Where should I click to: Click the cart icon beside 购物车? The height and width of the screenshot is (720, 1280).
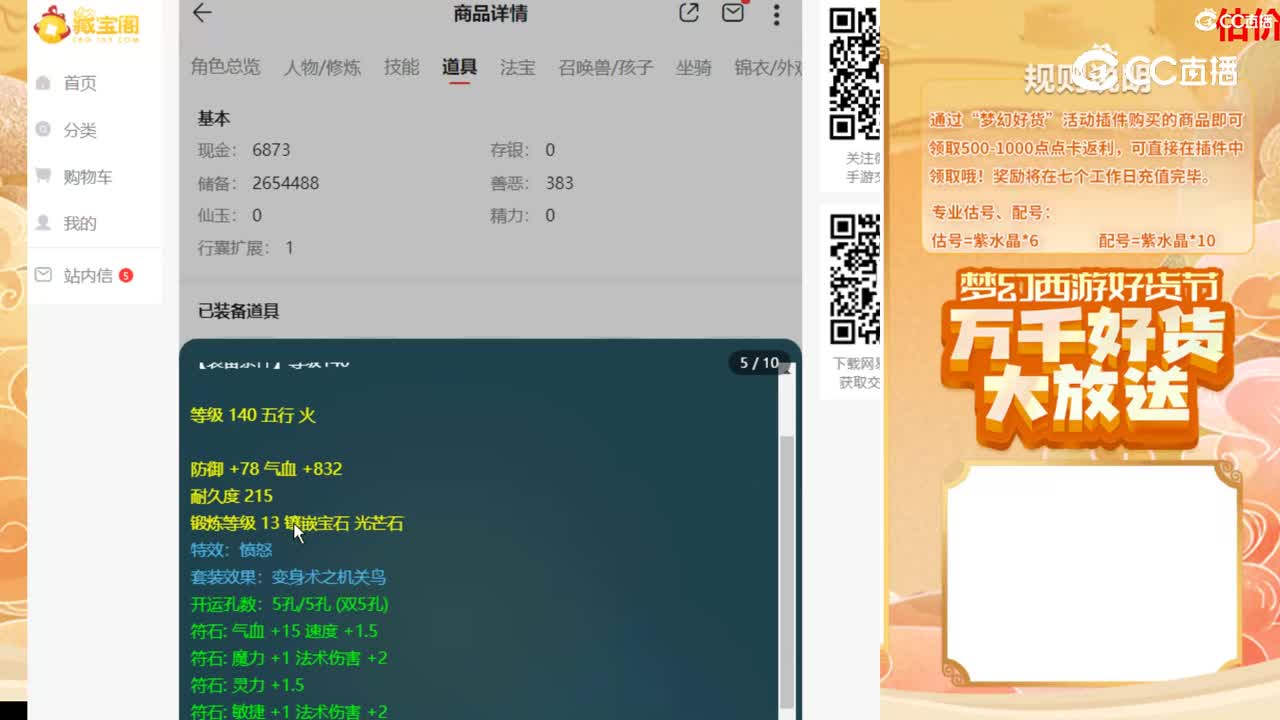(43, 175)
